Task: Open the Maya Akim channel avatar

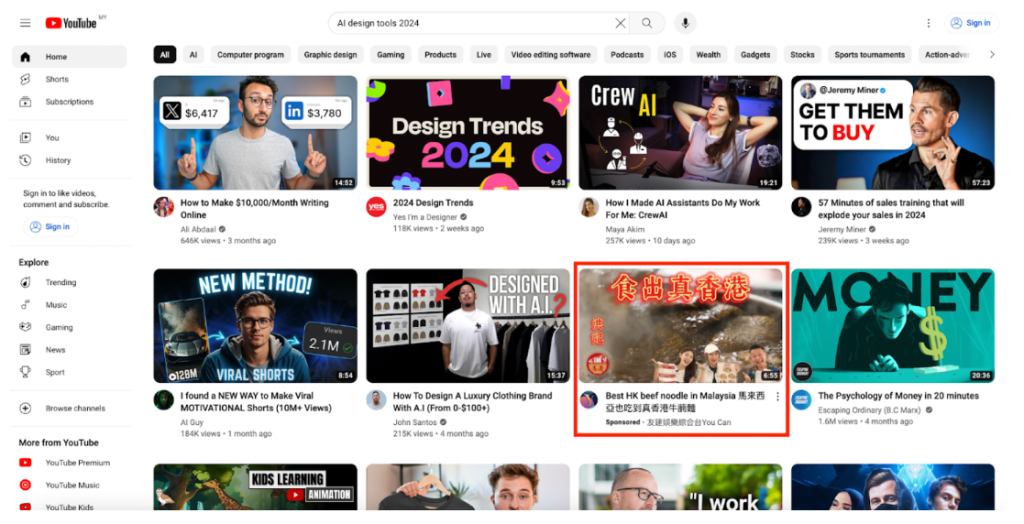Action: (x=589, y=207)
